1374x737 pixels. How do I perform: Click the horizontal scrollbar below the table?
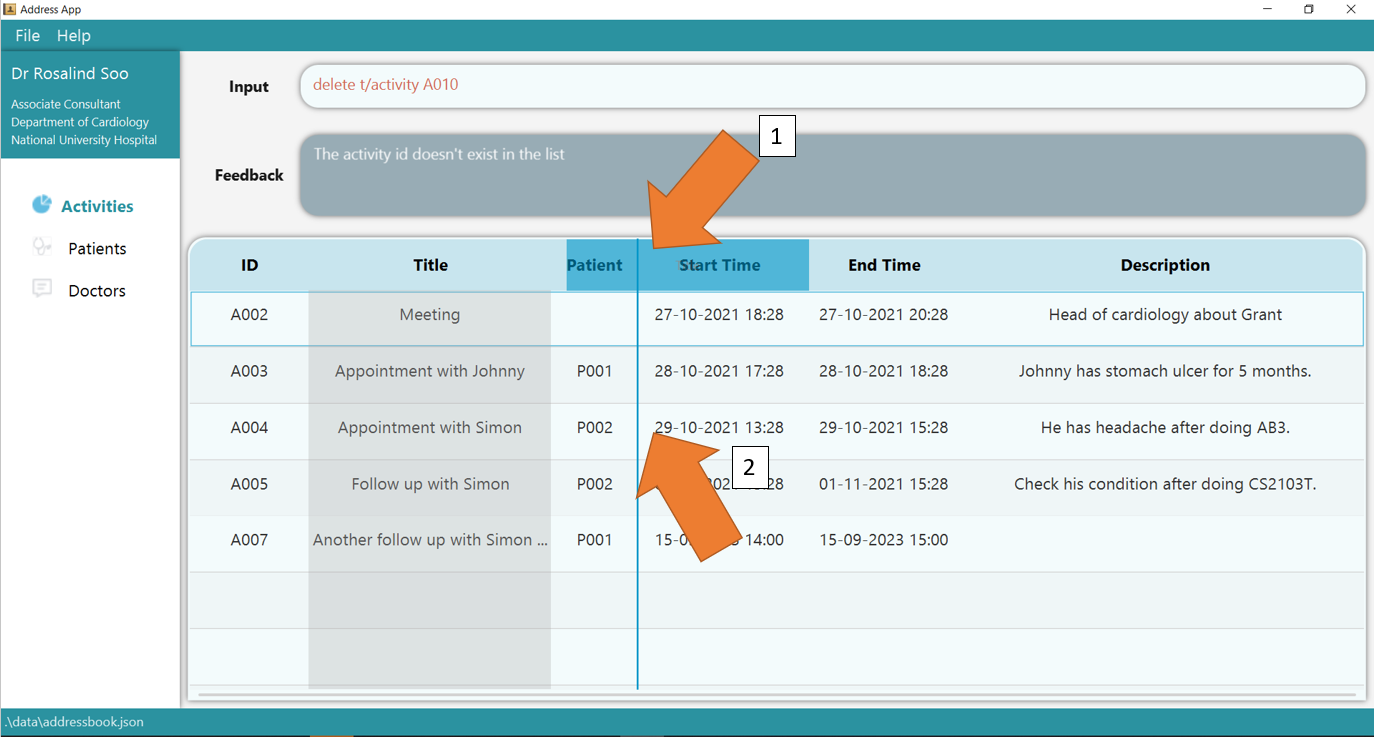[776, 694]
